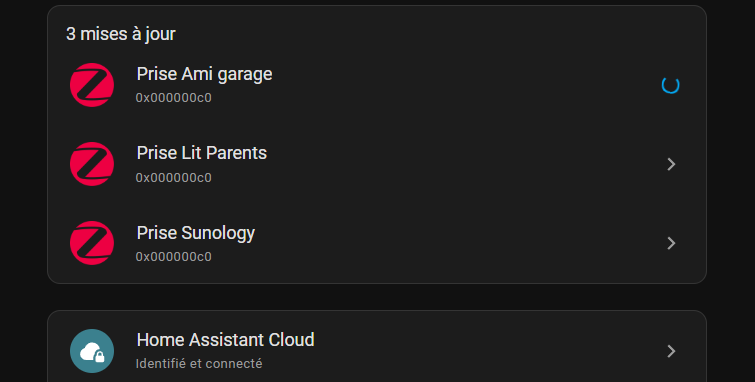Click the "3 mises à jour" header
Screen dimensions: 755x382
pyautogui.click(x=120, y=34)
